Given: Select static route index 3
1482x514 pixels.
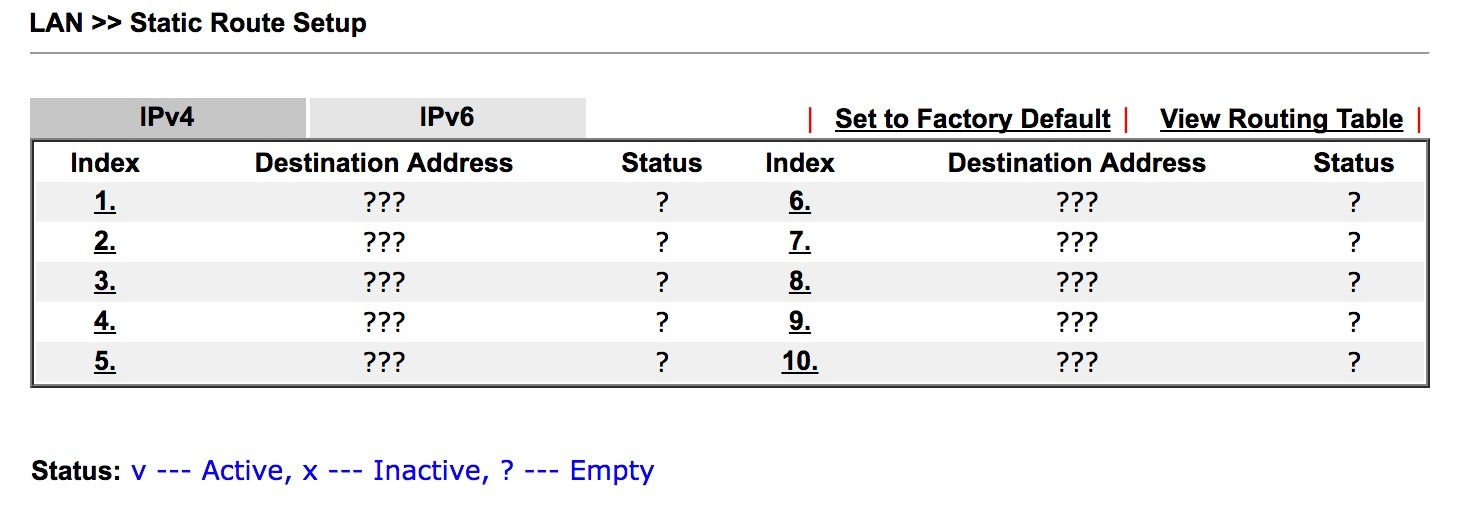Looking at the screenshot, I should coord(105,282).
